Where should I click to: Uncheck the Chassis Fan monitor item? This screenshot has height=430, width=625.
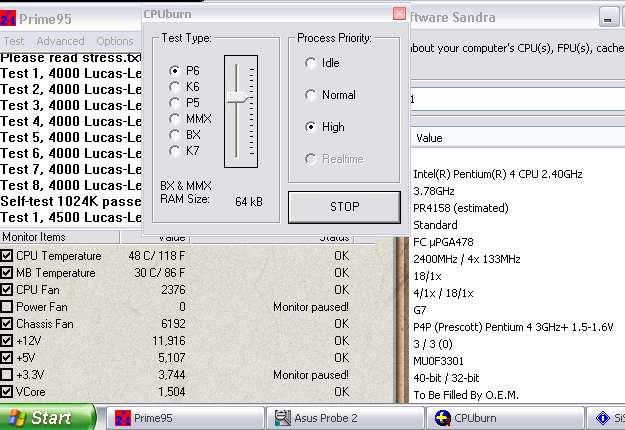pos(6,324)
